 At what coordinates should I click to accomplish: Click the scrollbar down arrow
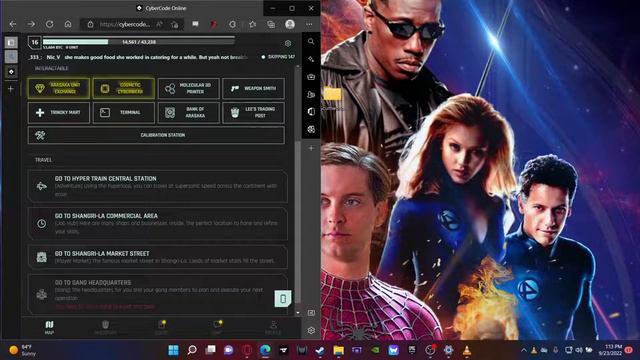(298, 313)
